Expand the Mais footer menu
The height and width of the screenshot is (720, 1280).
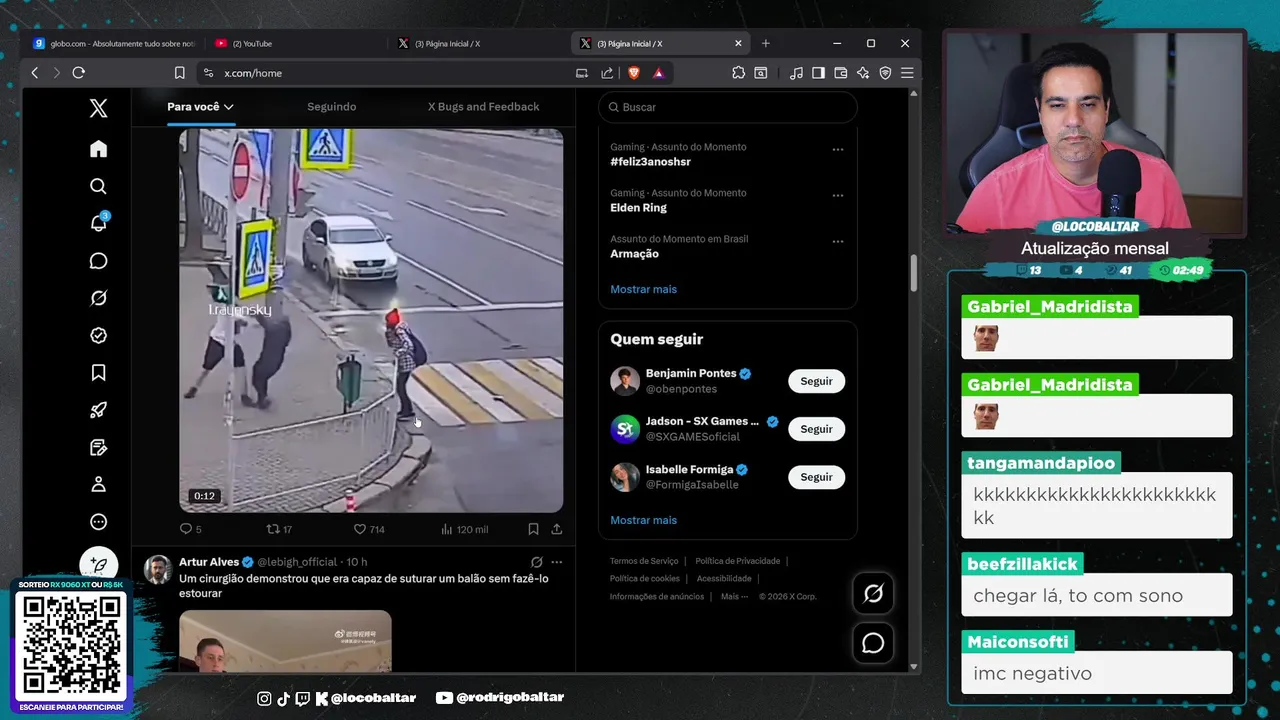734,597
